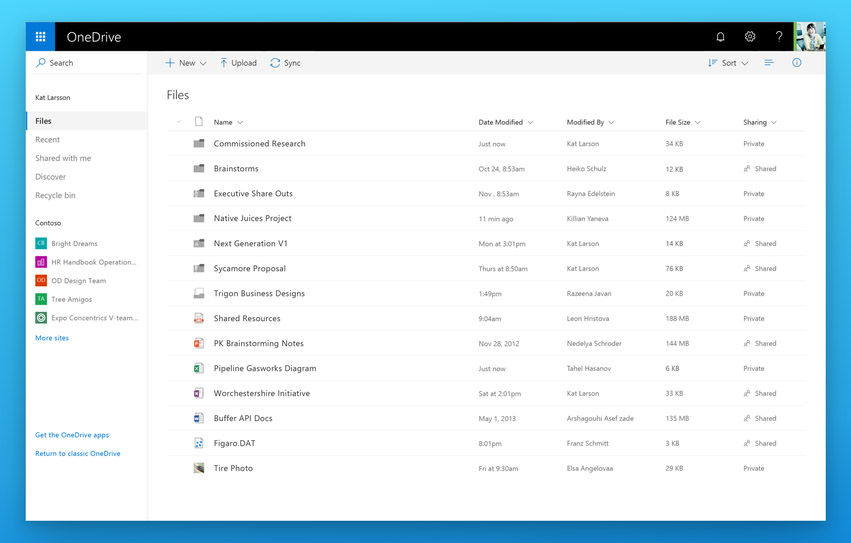Click the Buffer API Docs Word icon
Viewport: 851px width, 543px height.
pos(199,418)
